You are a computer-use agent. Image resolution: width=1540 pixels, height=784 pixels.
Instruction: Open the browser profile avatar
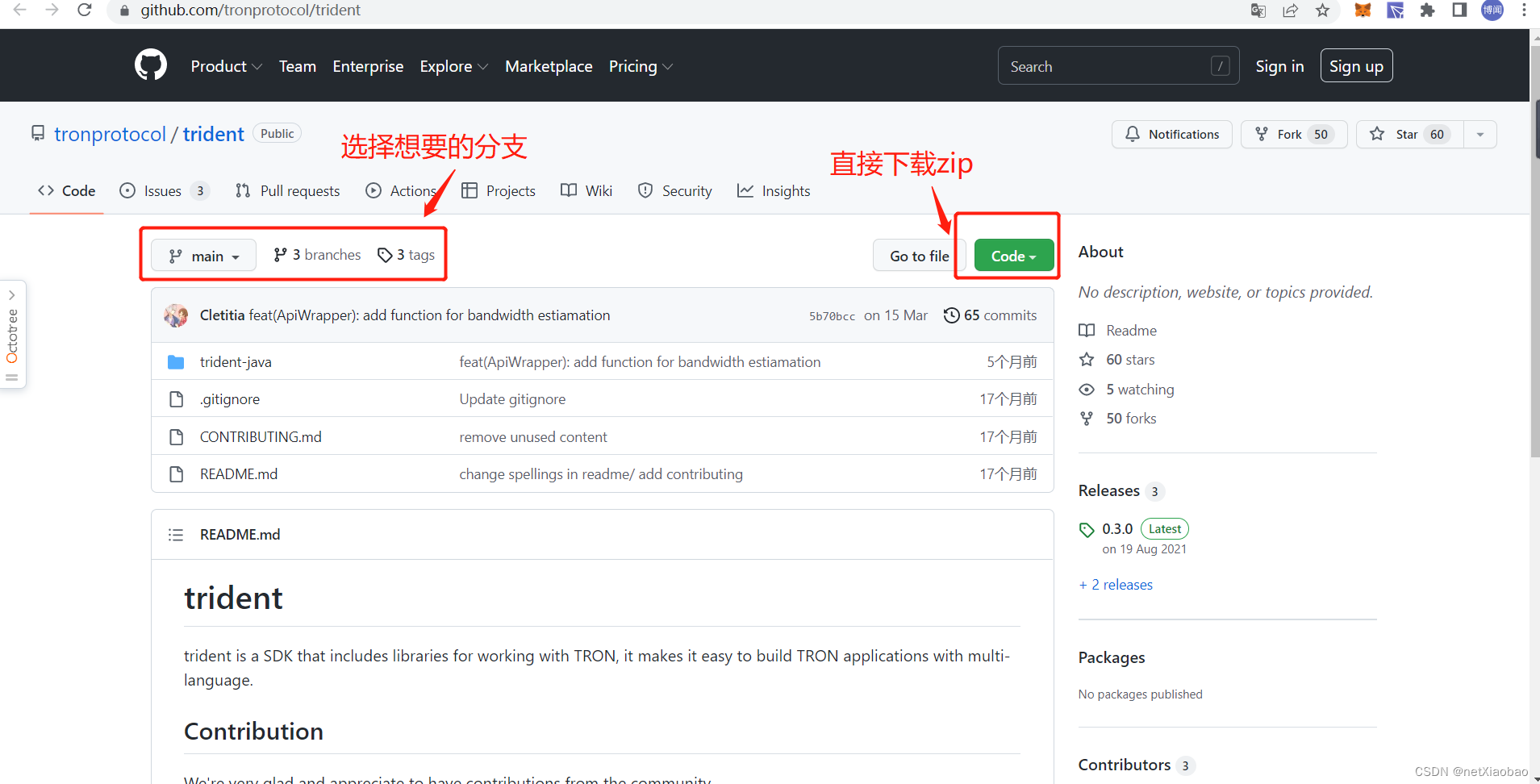pyautogui.click(x=1492, y=10)
